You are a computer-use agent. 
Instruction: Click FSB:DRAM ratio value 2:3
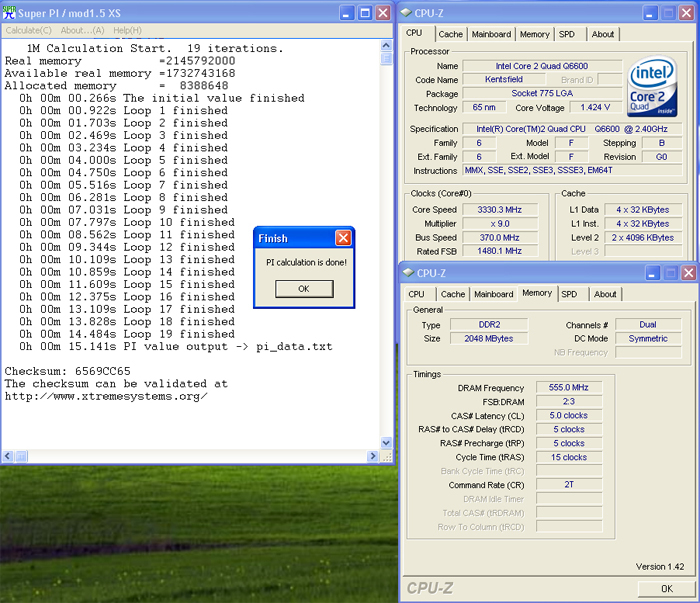click(569, 401)
